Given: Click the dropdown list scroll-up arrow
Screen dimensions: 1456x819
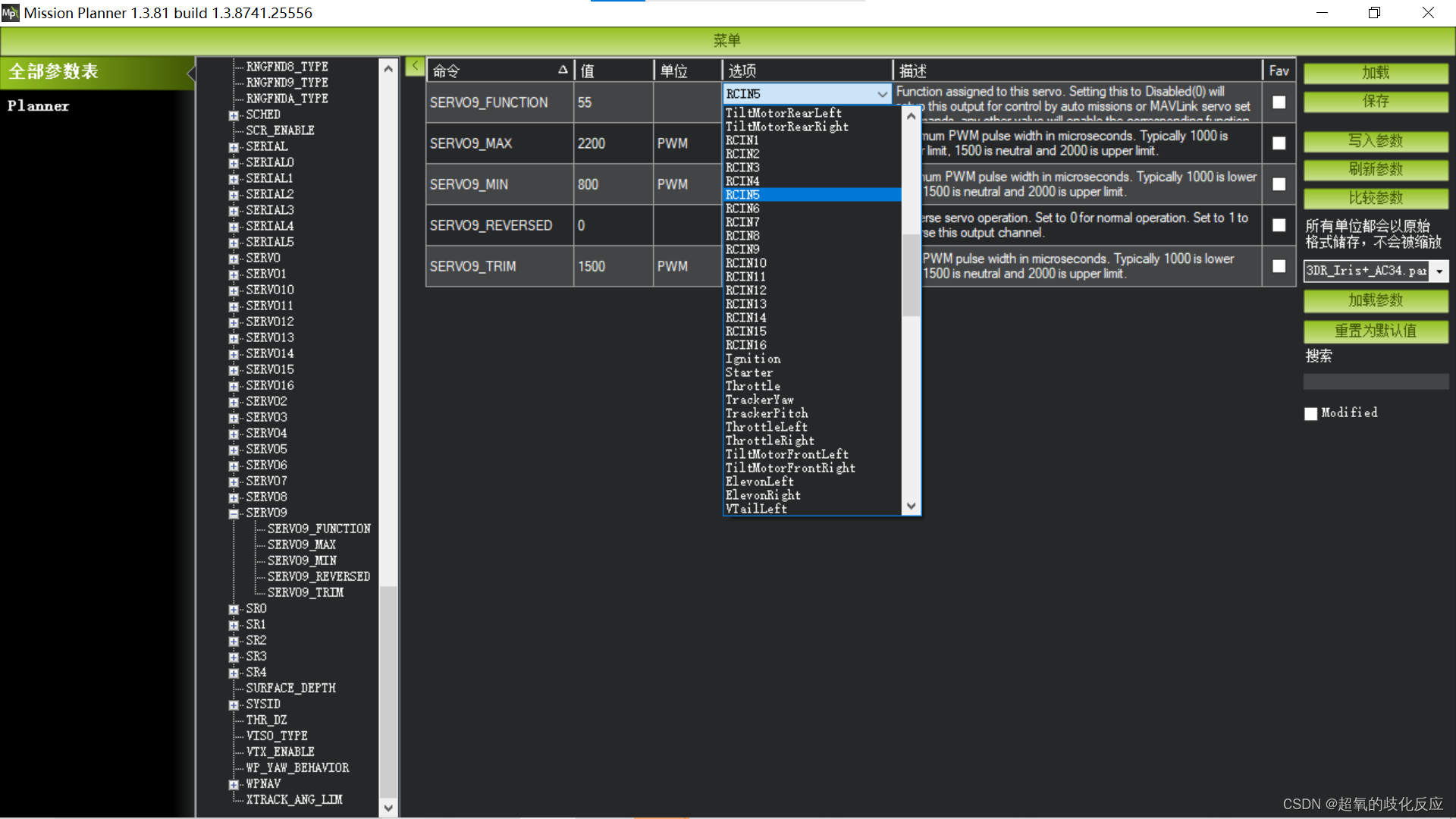Looking at the screenshot, I should click(912, 117).
